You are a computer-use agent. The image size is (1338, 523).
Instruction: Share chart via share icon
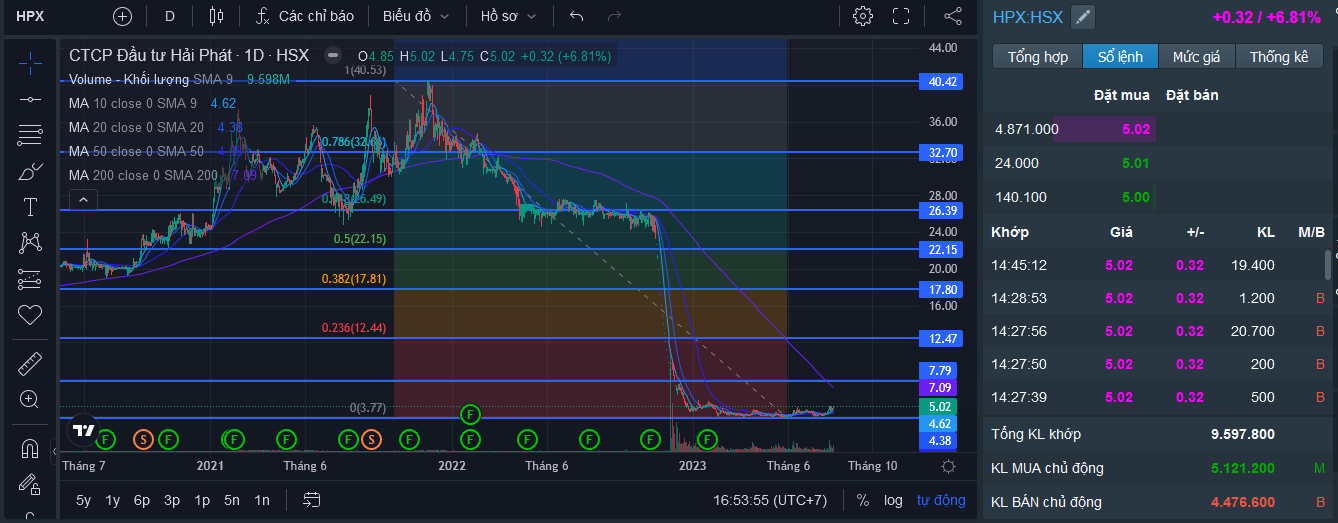[952, 16]
